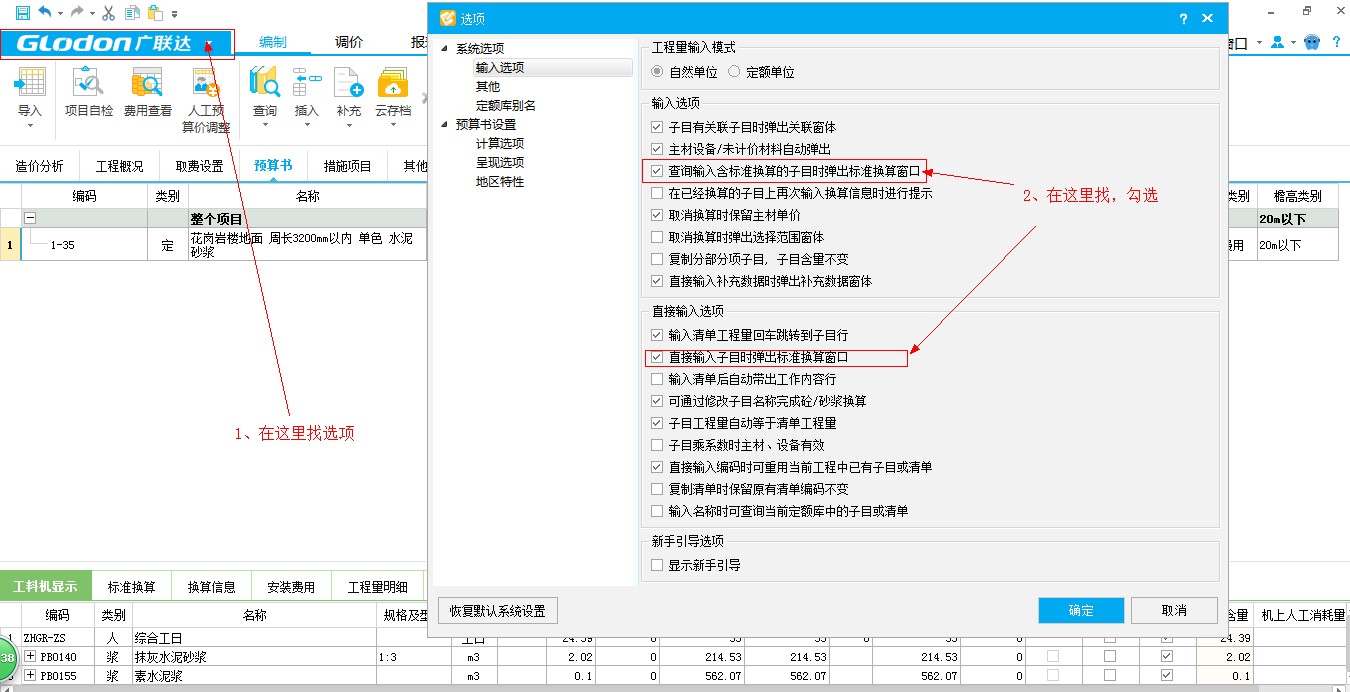
Task: Open the 费用查看 cost view tool
Action: 148,92
